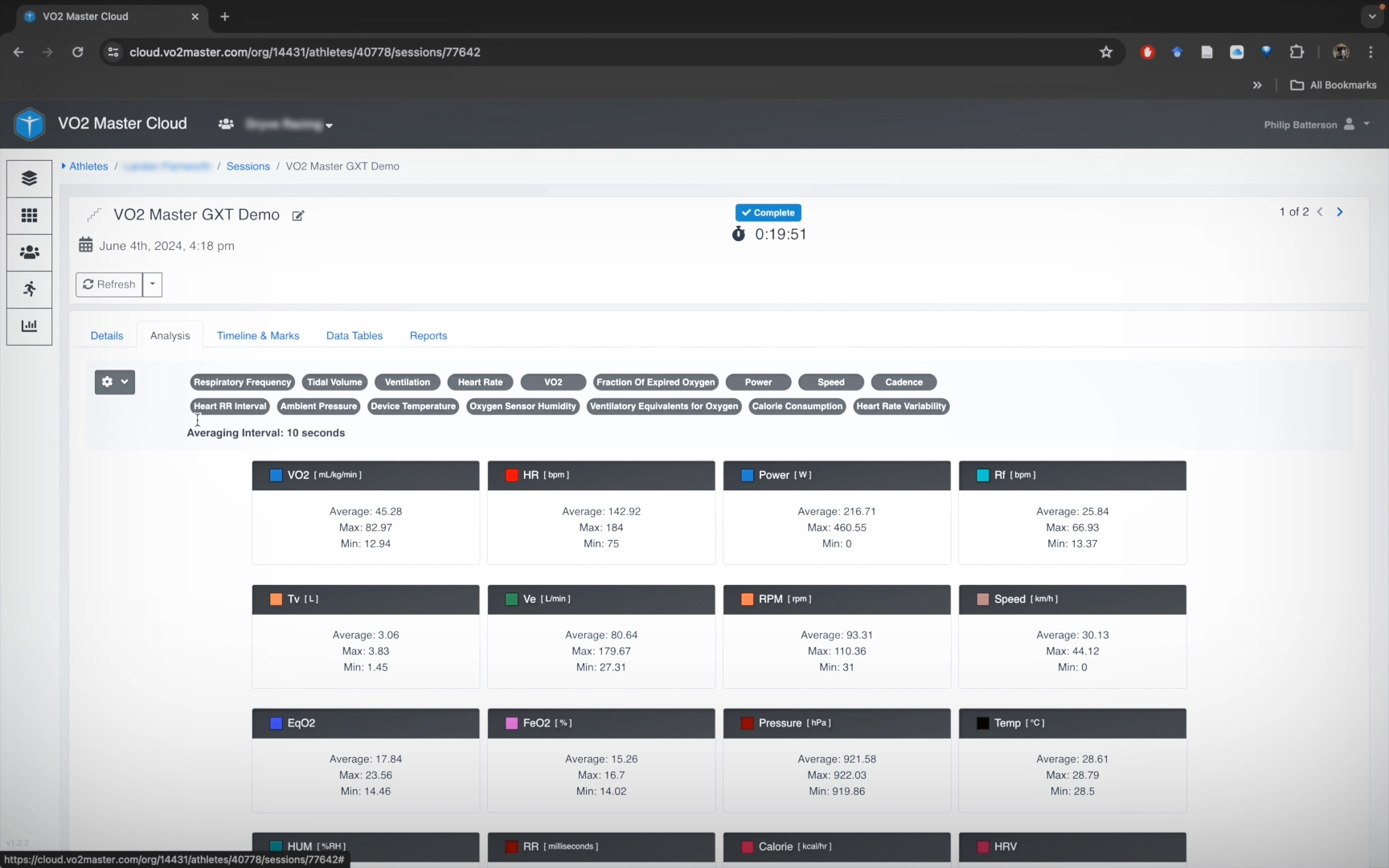Toggle the Calorie Consumption pill
The width and height of the screenshot is (1389, 868).
[x=797, y=407]
